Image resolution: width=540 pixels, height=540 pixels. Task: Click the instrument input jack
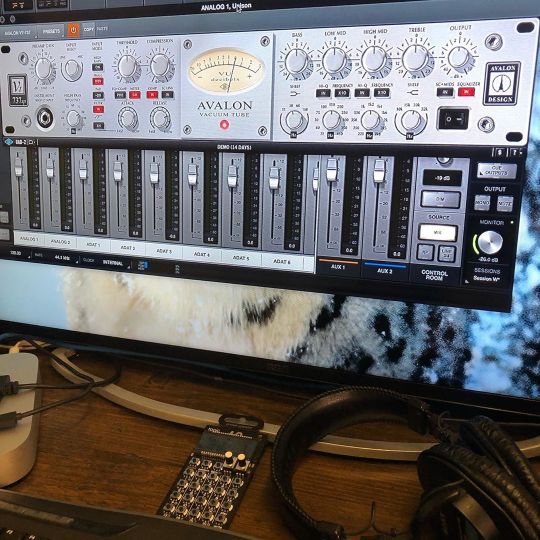coord(45,118)
